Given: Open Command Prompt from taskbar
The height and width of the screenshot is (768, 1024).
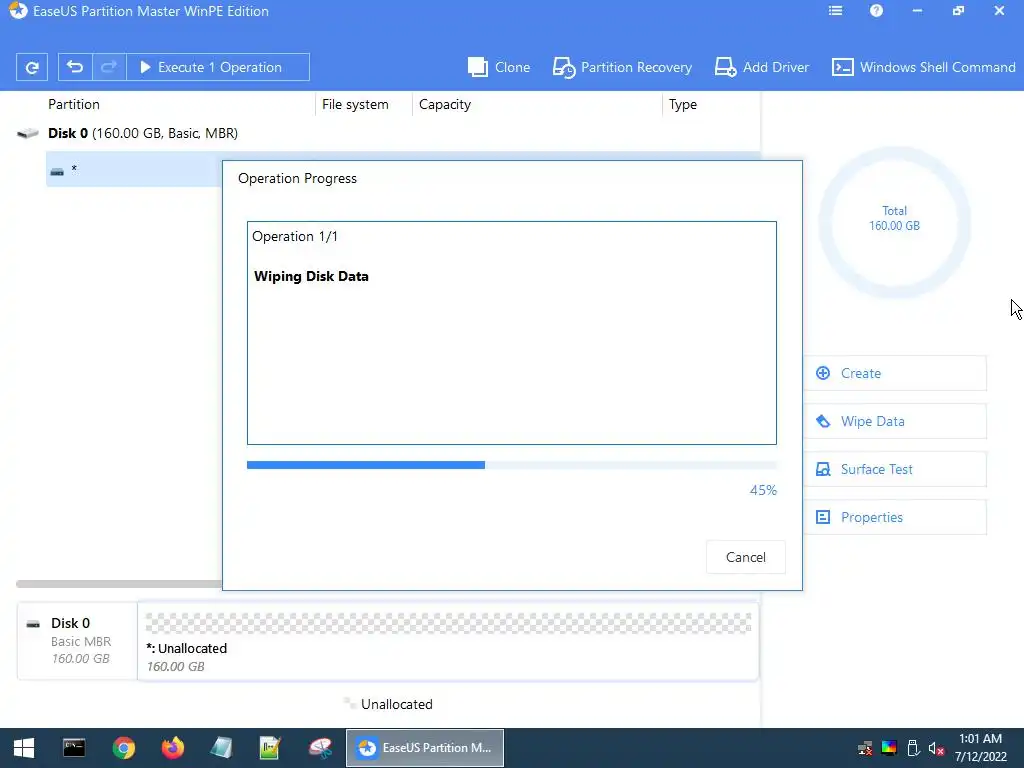Looking at the screenshot, I should click(x=74, y=748).
